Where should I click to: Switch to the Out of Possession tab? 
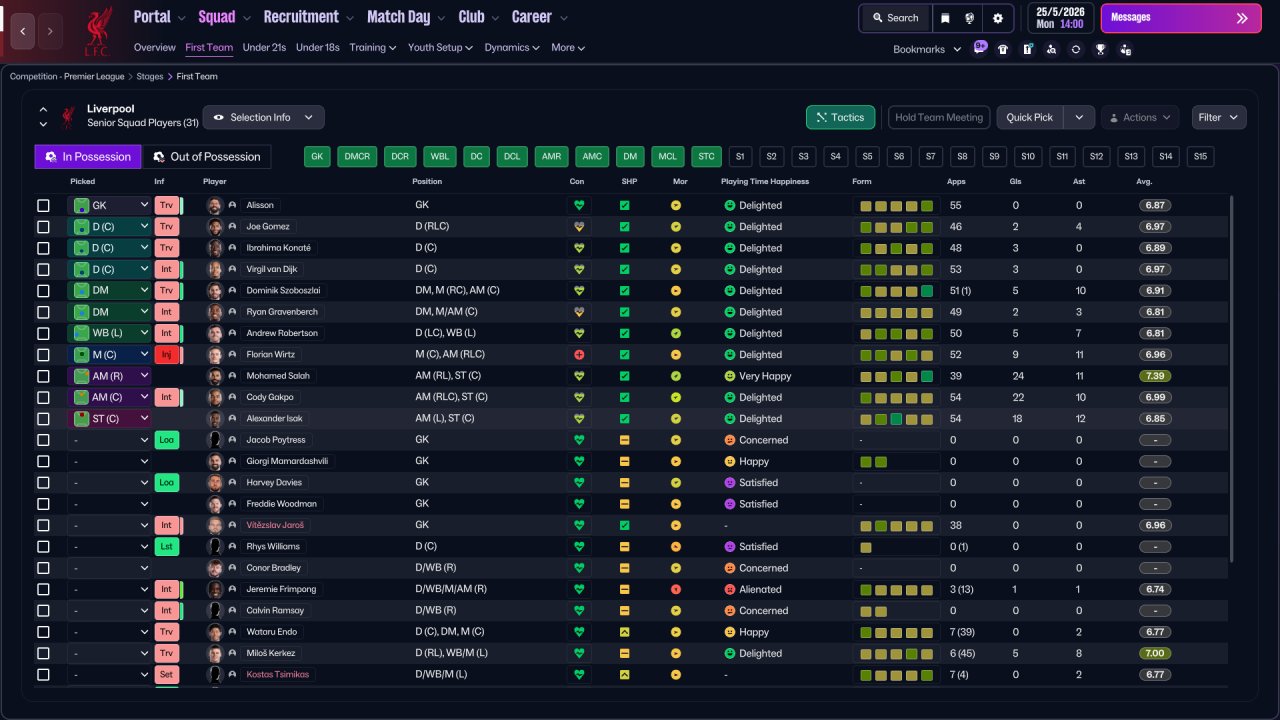207,157
